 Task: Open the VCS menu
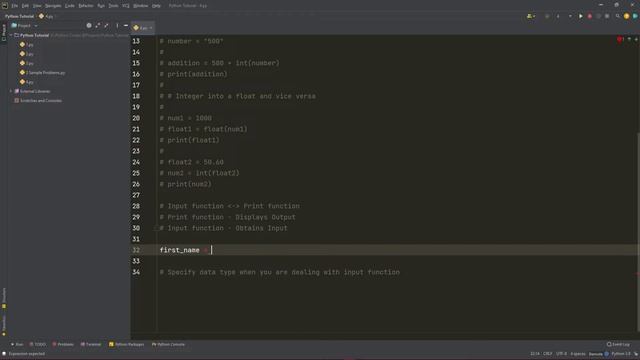pos(126,6)
